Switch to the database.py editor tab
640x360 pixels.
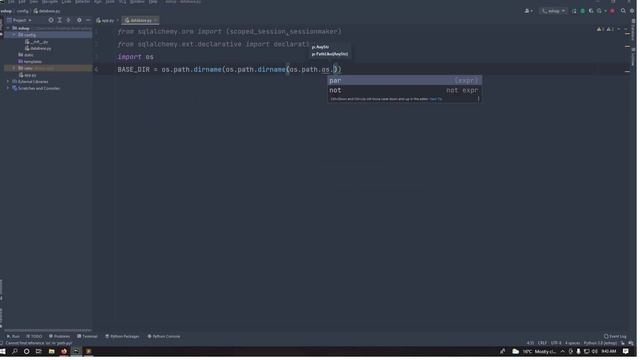[139, 20]
